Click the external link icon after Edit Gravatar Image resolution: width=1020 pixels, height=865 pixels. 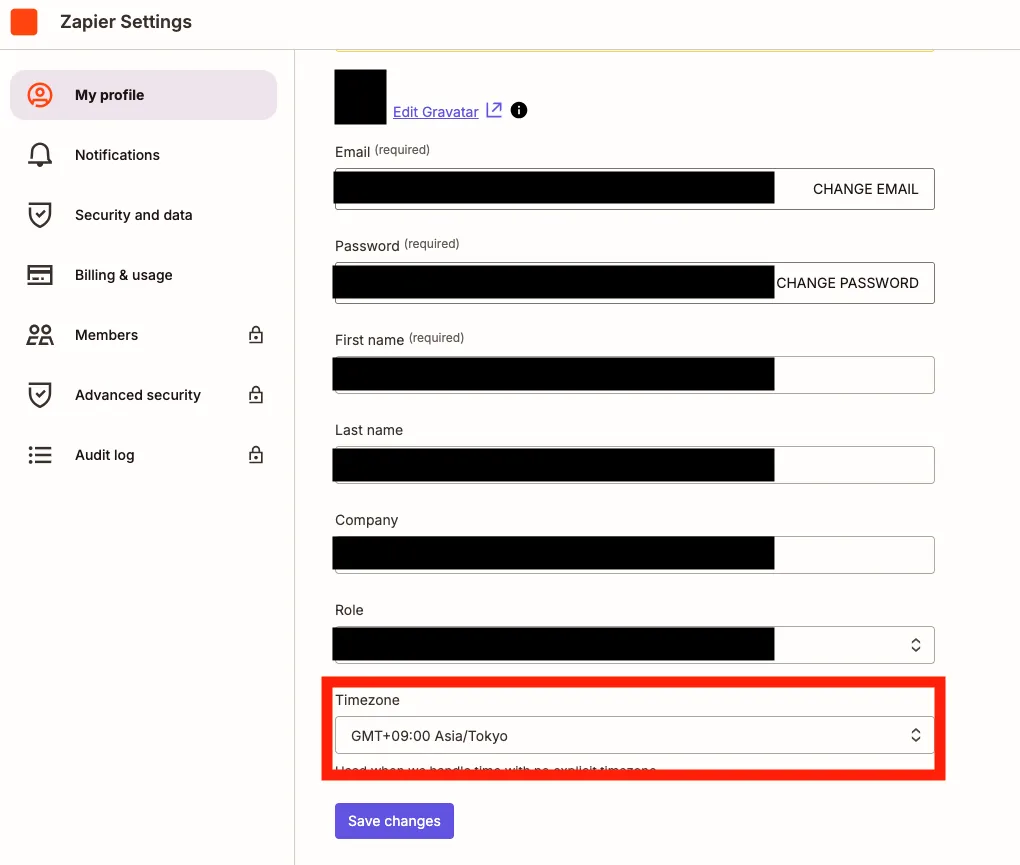pyautogui.click(x=494, y=110)
